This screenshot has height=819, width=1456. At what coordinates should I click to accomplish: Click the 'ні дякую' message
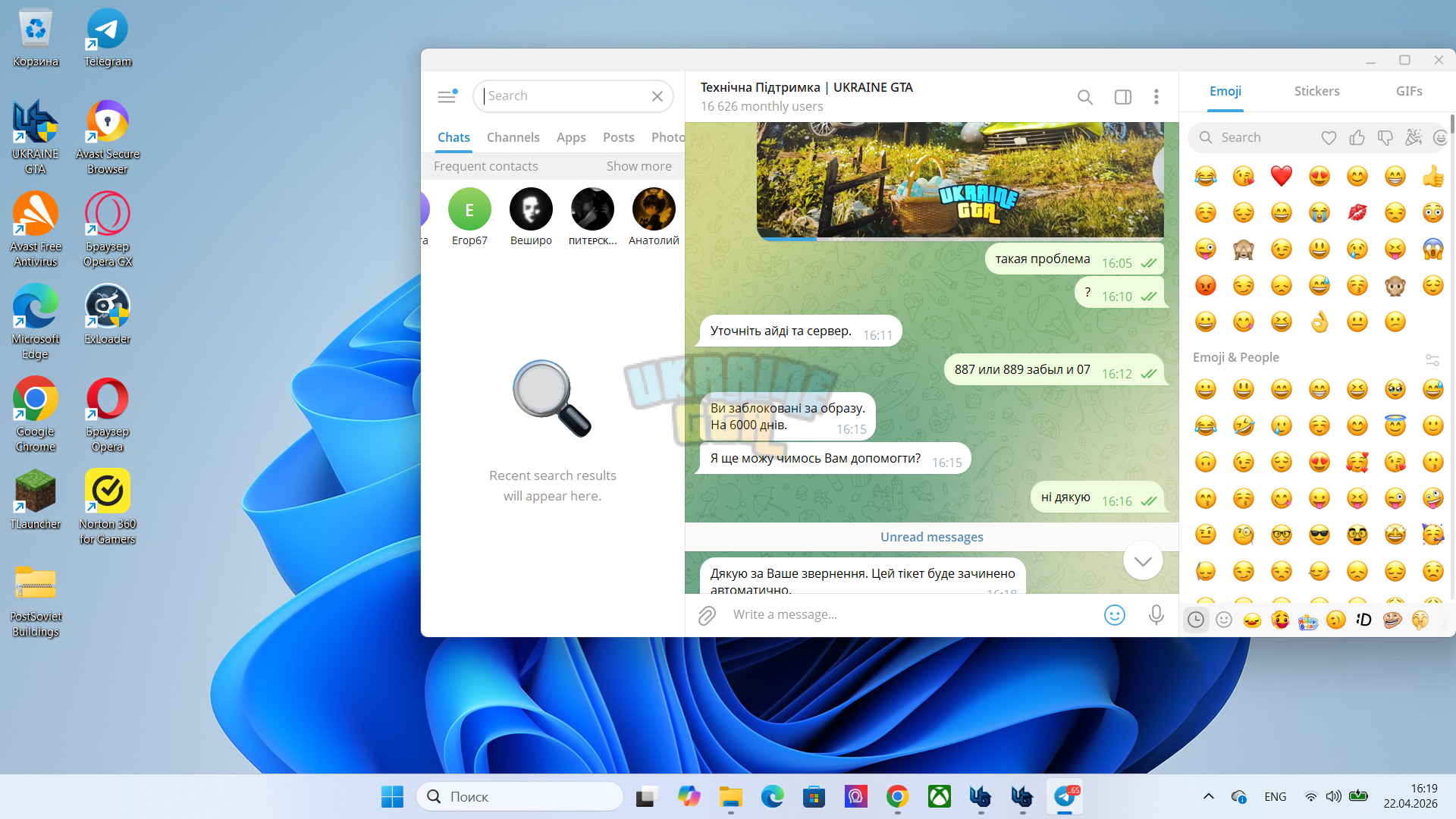click(x=1097, y=497)
